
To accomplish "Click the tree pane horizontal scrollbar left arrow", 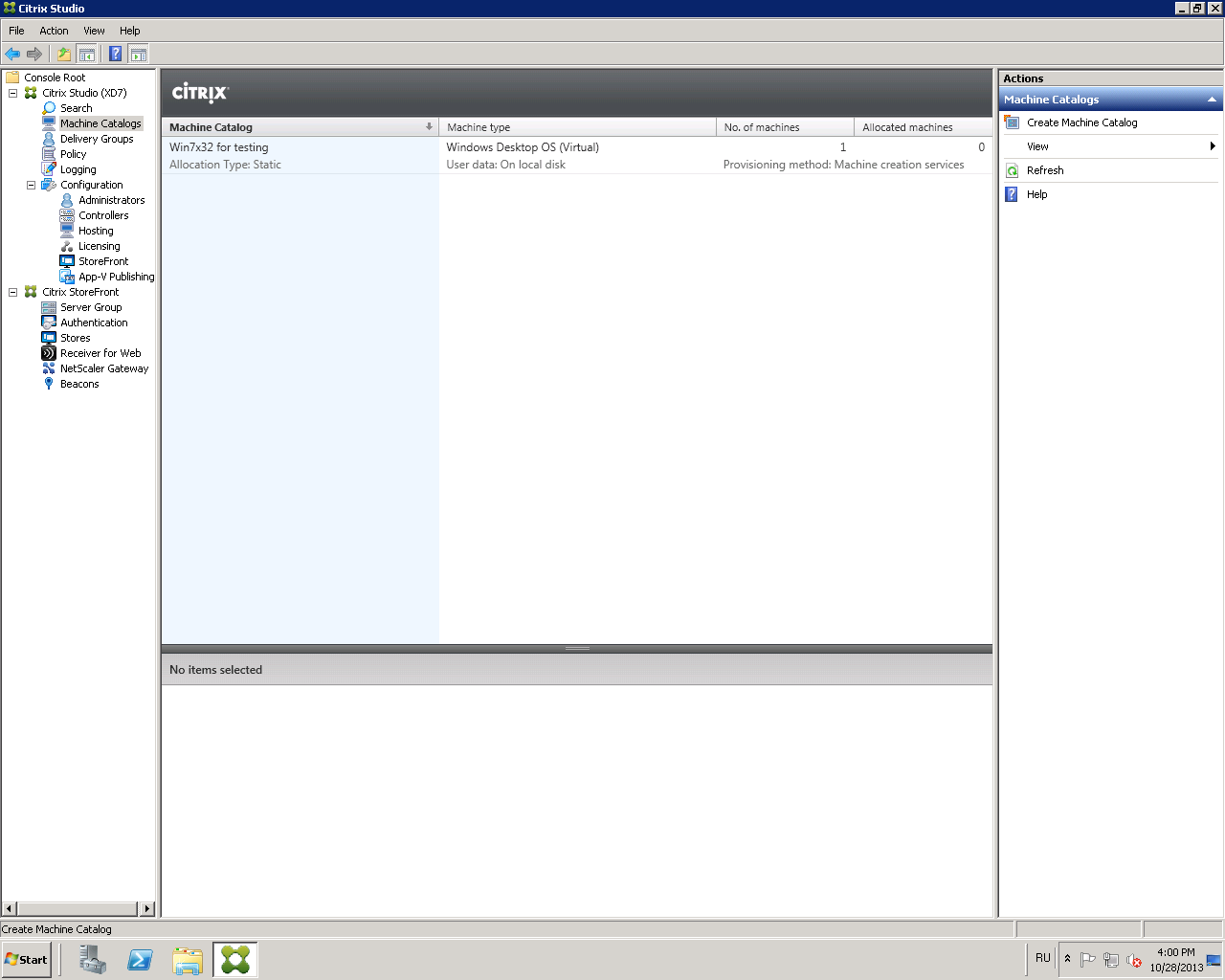I will pyautogui.click(x=10, y=908).
